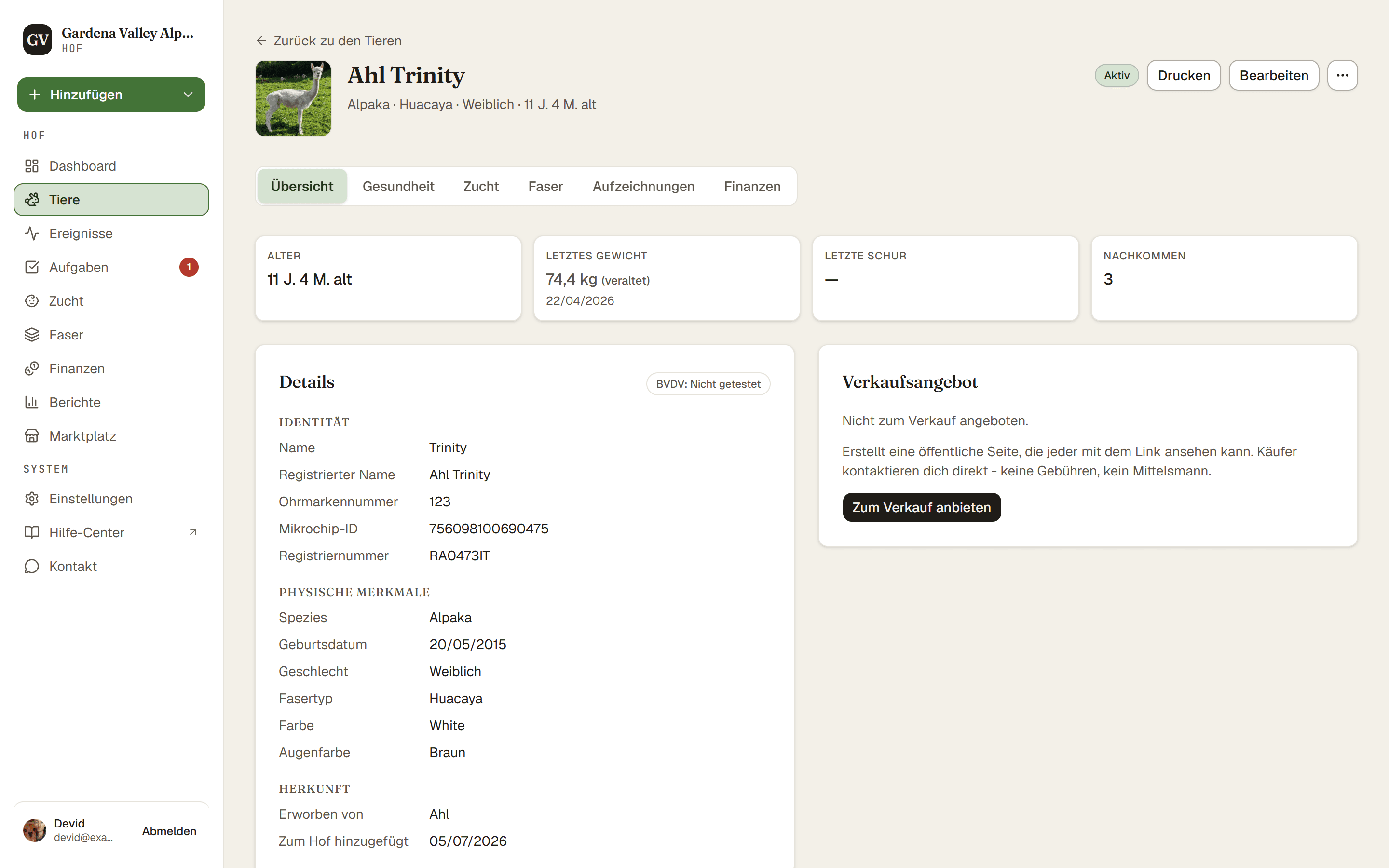
Task: Click Zum Verkauf anbieten button
Action: coord(921,507)
